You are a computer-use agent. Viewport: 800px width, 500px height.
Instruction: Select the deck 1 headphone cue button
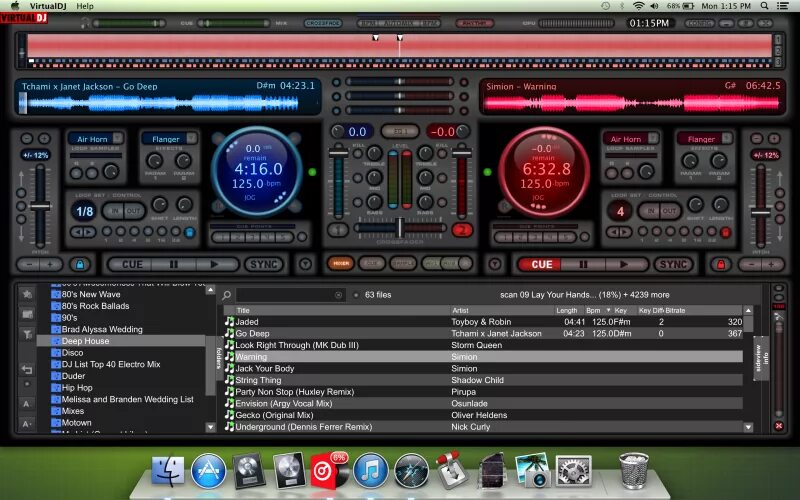click(x=338, y=230)
